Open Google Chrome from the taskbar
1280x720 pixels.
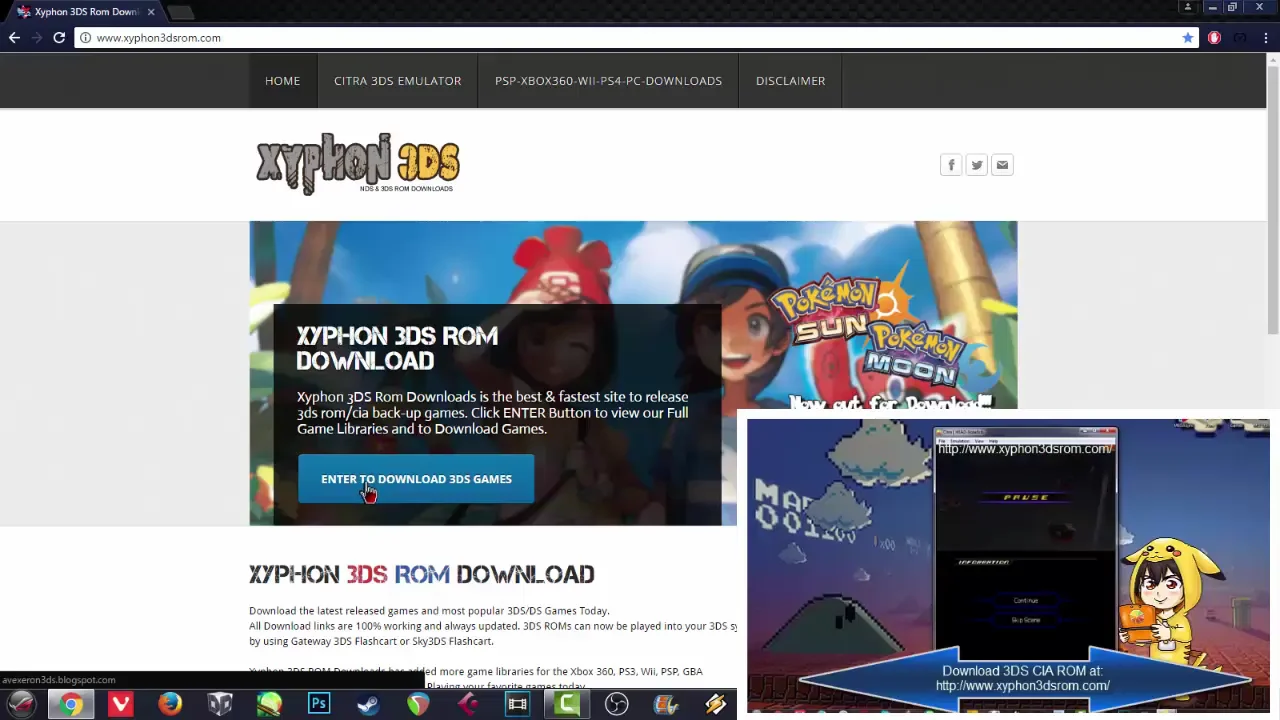pos(71,704)
